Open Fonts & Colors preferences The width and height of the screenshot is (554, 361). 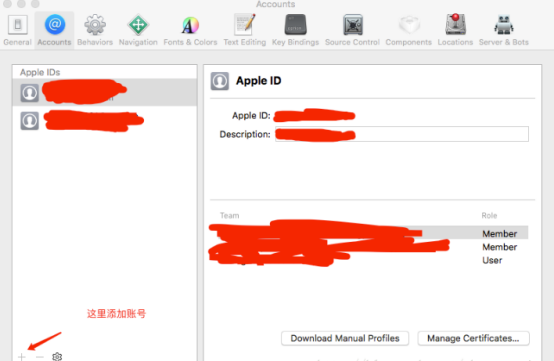190,30
